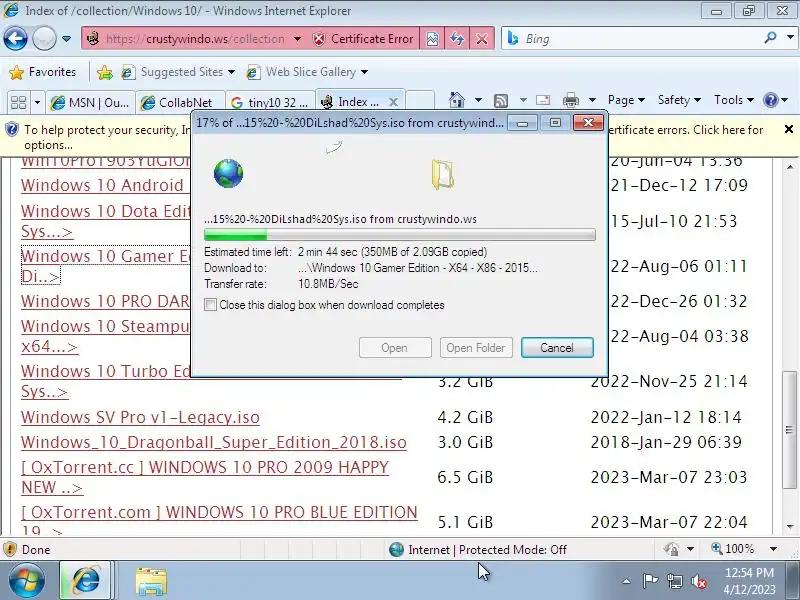Click Internet Protected Mode Off status
The width and height of the screenshot is (800, 600).
point(478,549)
